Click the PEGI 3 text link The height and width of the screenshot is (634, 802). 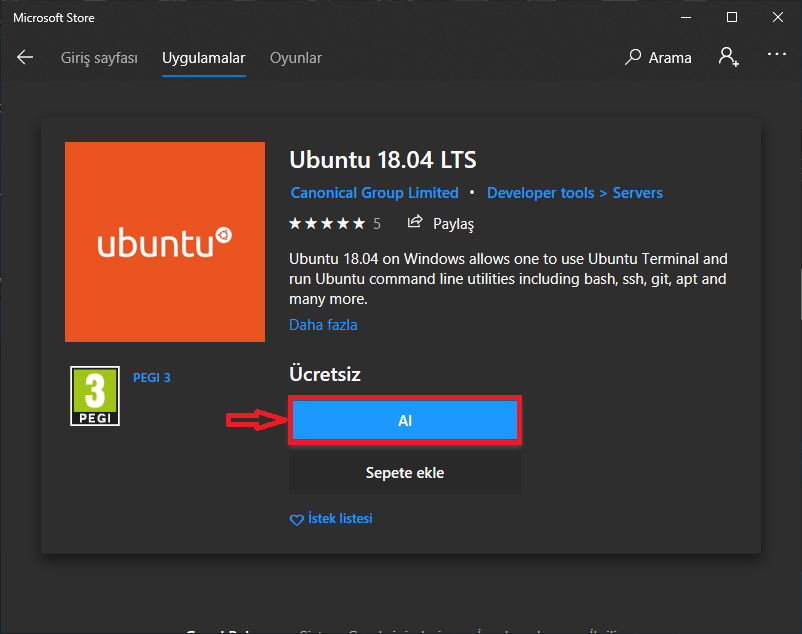[152, 378]
